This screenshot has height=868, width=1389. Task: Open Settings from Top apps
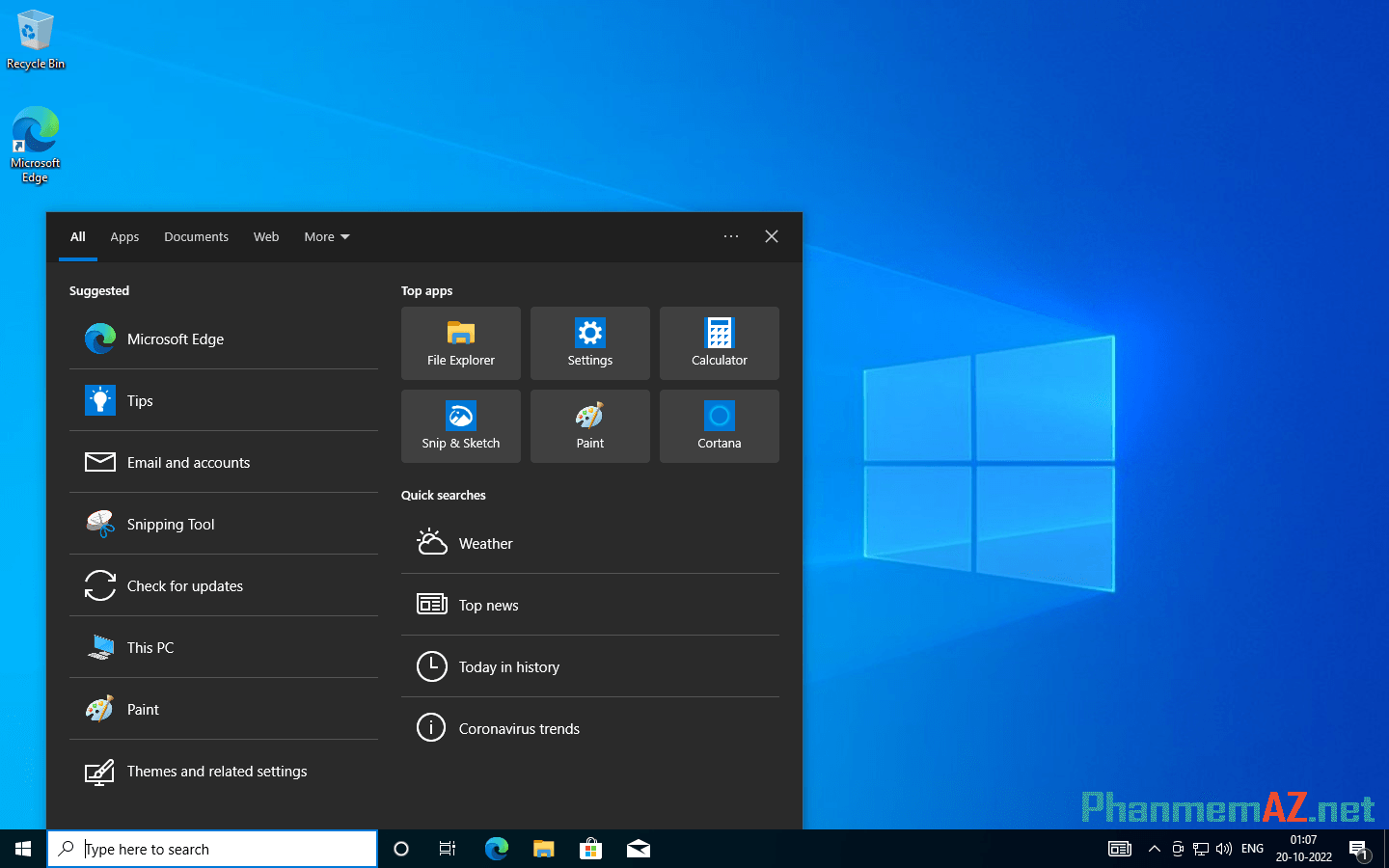589,343
